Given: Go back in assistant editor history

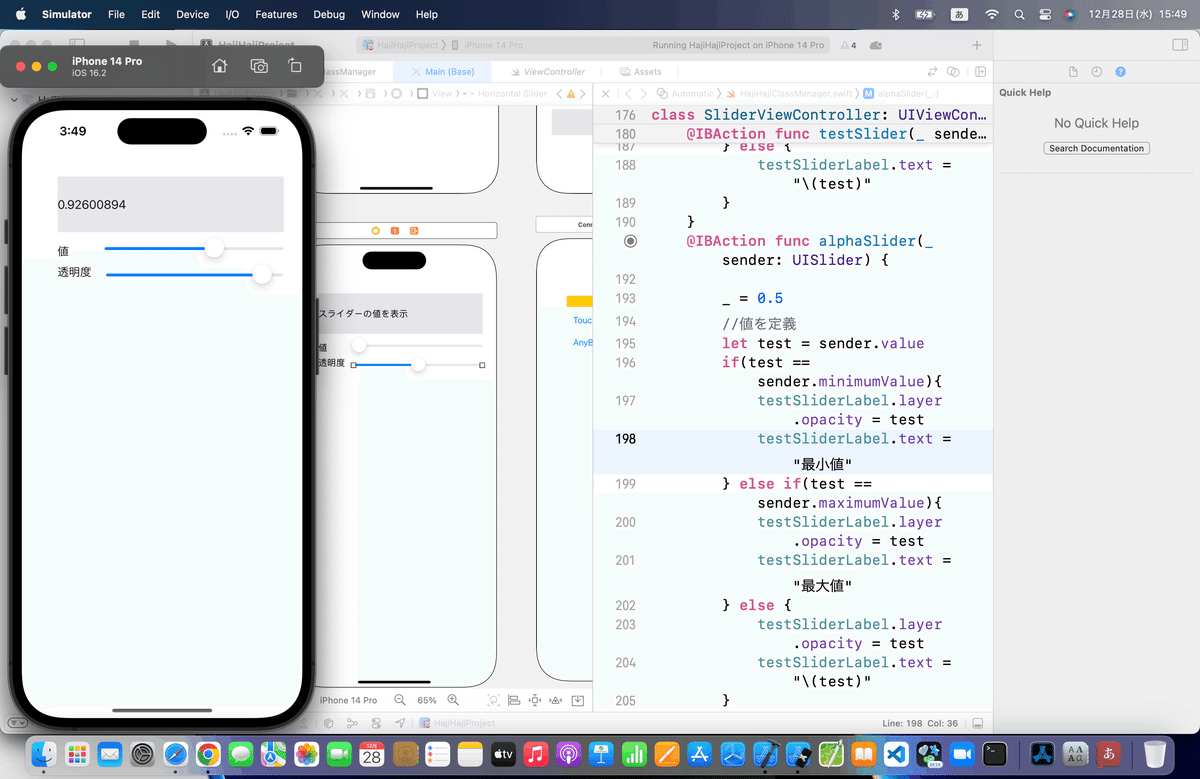Looking at the screenshot, I should click(627, 93).
